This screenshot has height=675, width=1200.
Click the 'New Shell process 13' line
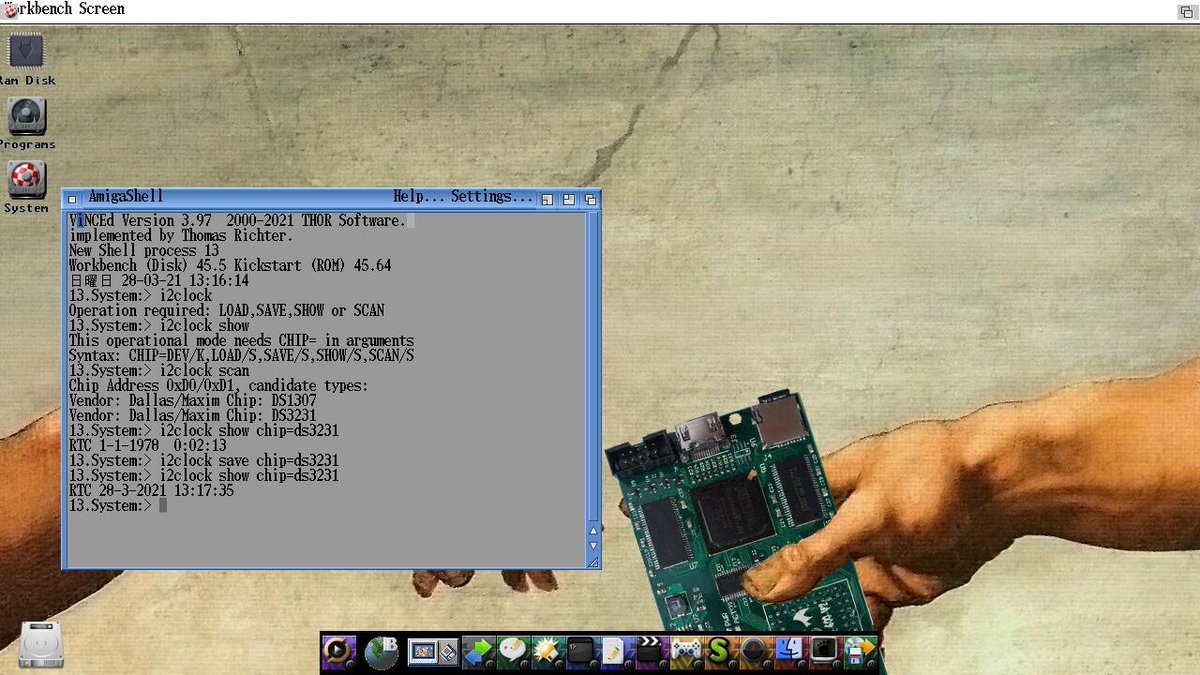click(143, 251)
